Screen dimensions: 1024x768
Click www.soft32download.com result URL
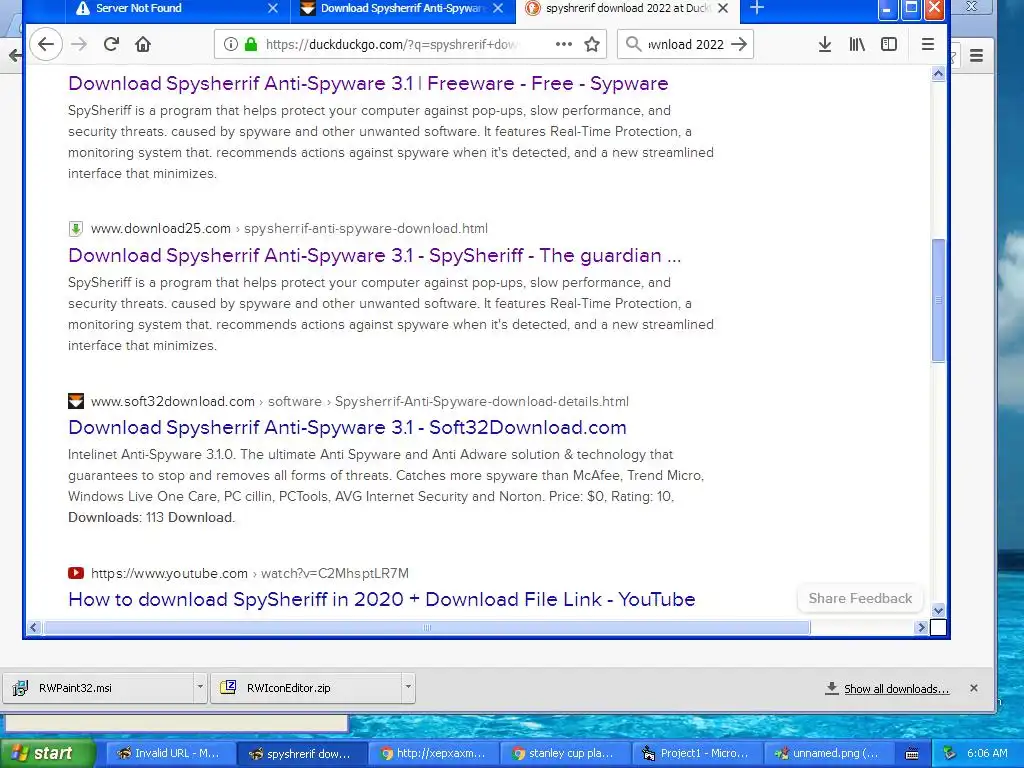tap(359, 401)
